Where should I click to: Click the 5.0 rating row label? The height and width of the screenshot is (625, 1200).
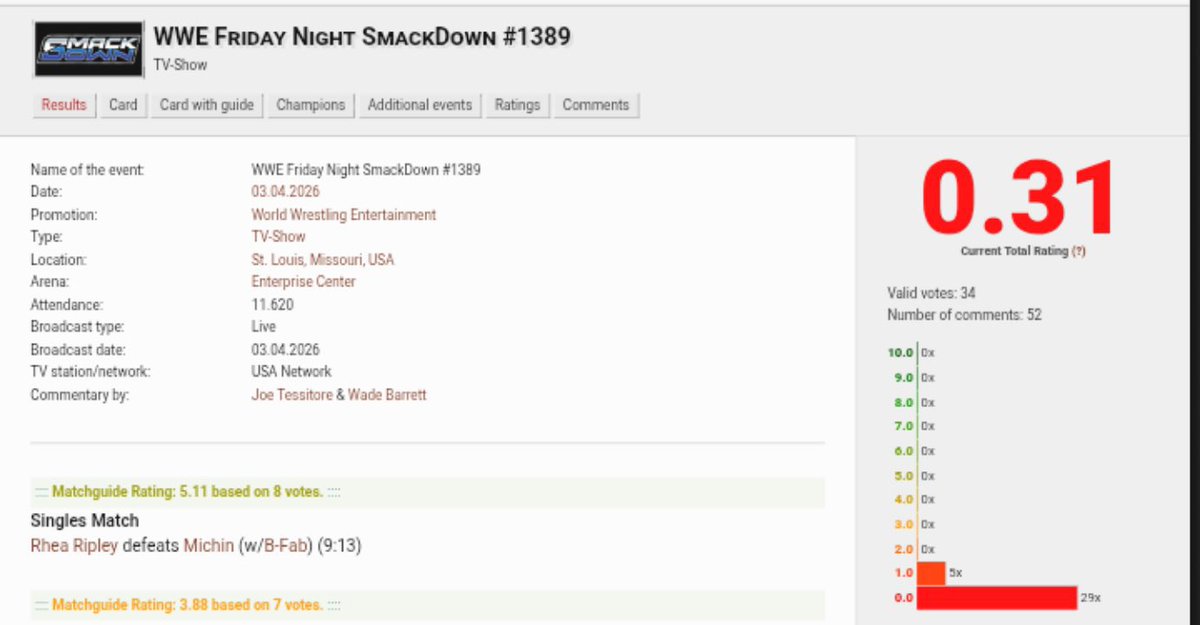[x=903, y=476]
